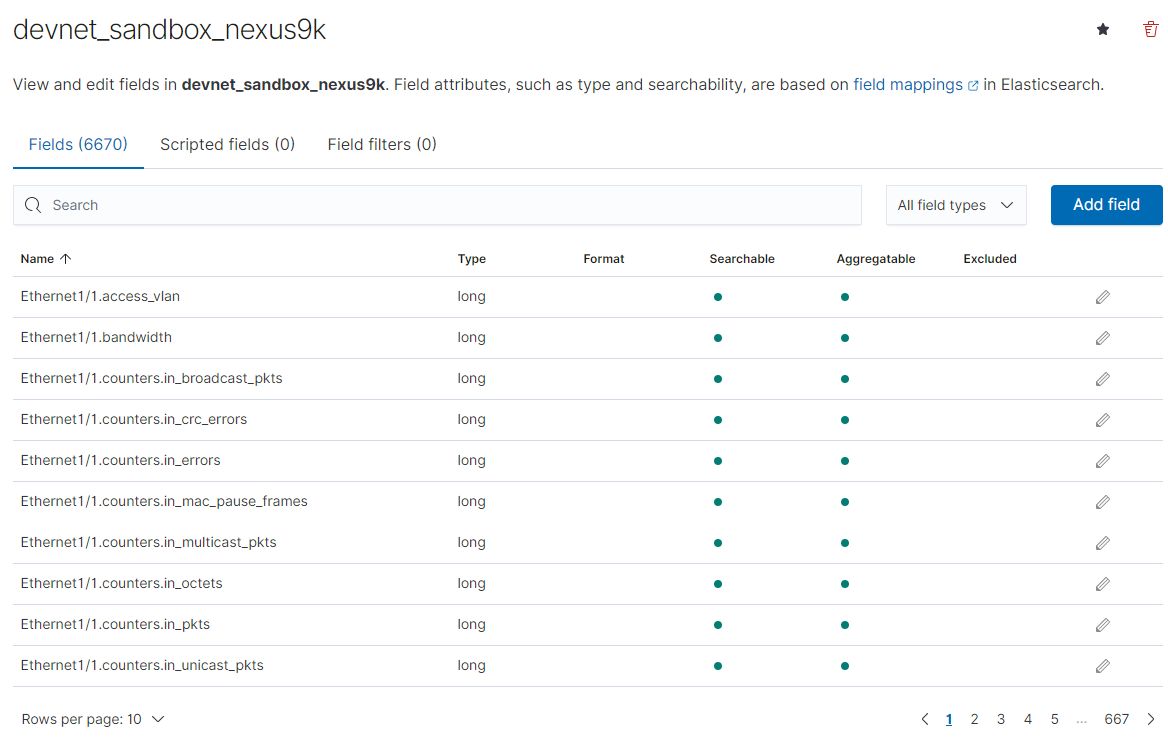Click the Aggregatable column header

click(876, 259)
